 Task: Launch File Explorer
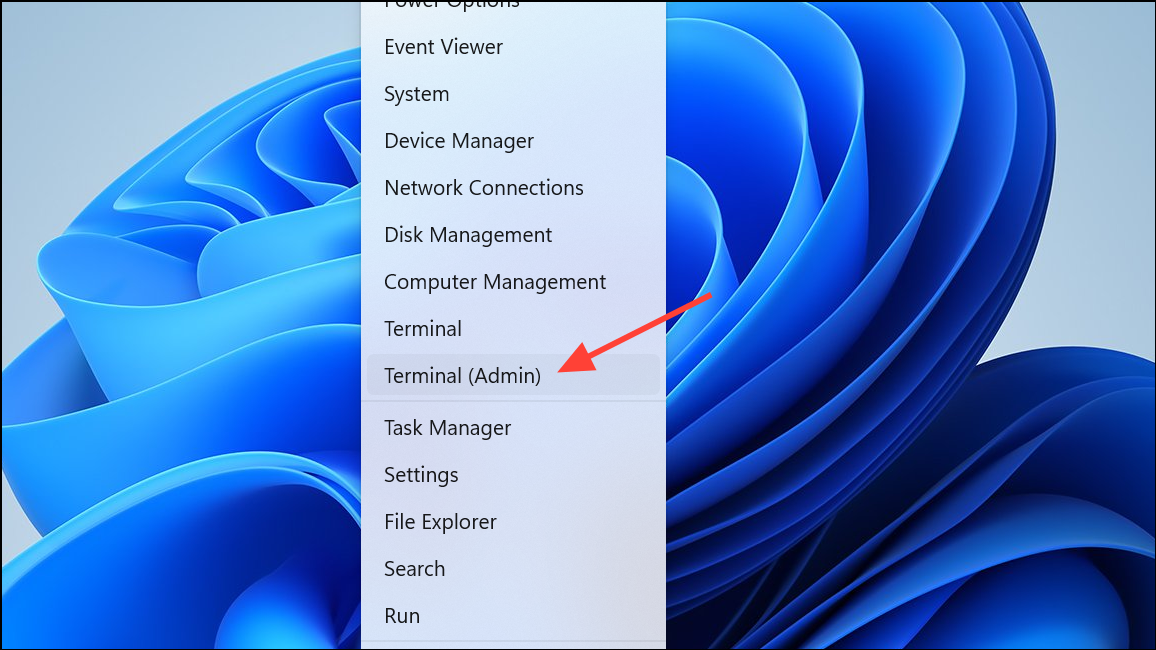click(x=513, y=522)
